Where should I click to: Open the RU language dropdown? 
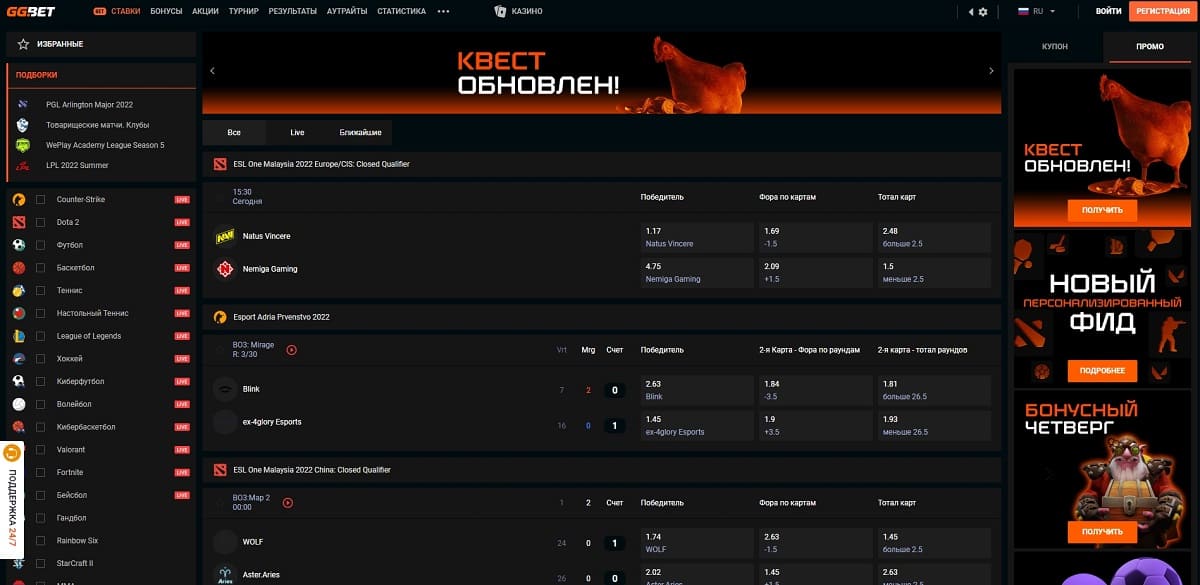tap(1037, 11)
